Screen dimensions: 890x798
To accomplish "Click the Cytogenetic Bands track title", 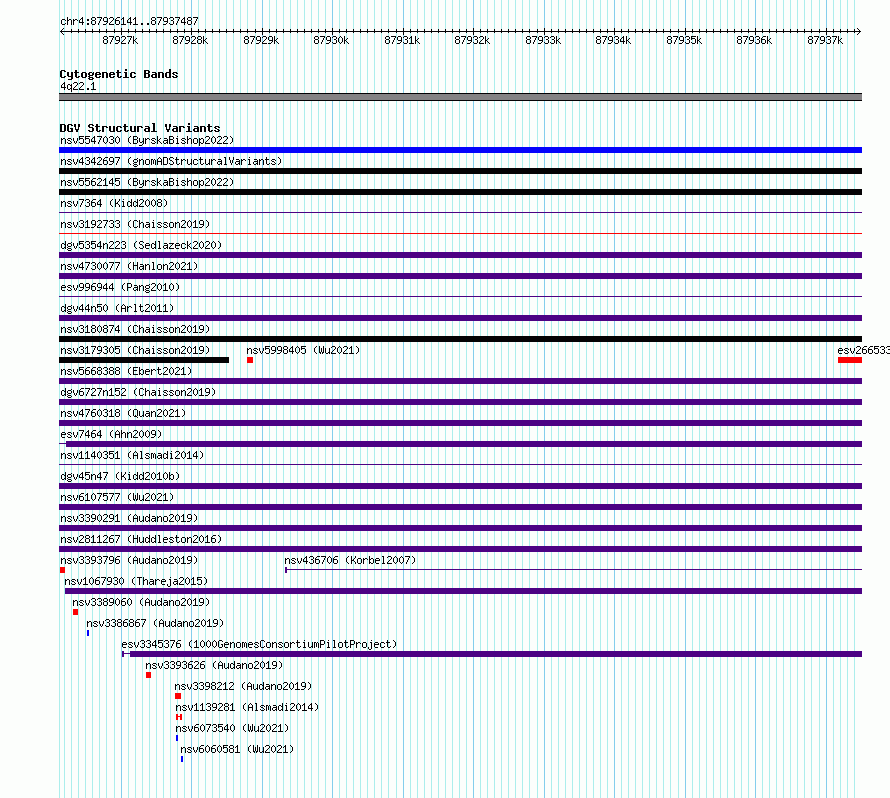I will coord(119,74).
